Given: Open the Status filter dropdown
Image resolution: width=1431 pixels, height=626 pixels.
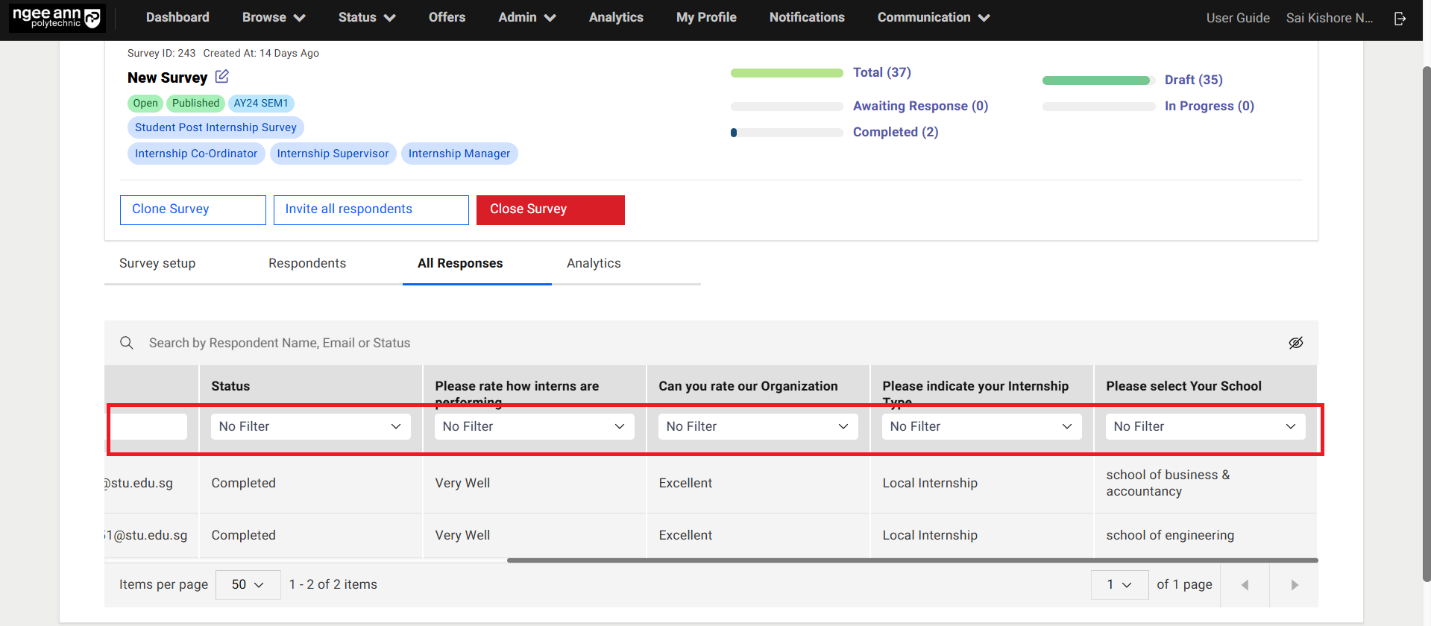Looking at the screenshot, I should 310,427.
